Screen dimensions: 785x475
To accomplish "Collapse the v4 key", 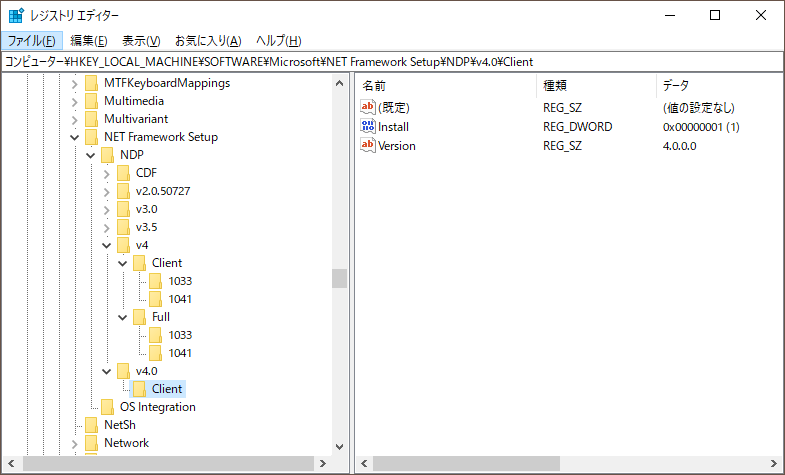I will click(x=107, y=246).
